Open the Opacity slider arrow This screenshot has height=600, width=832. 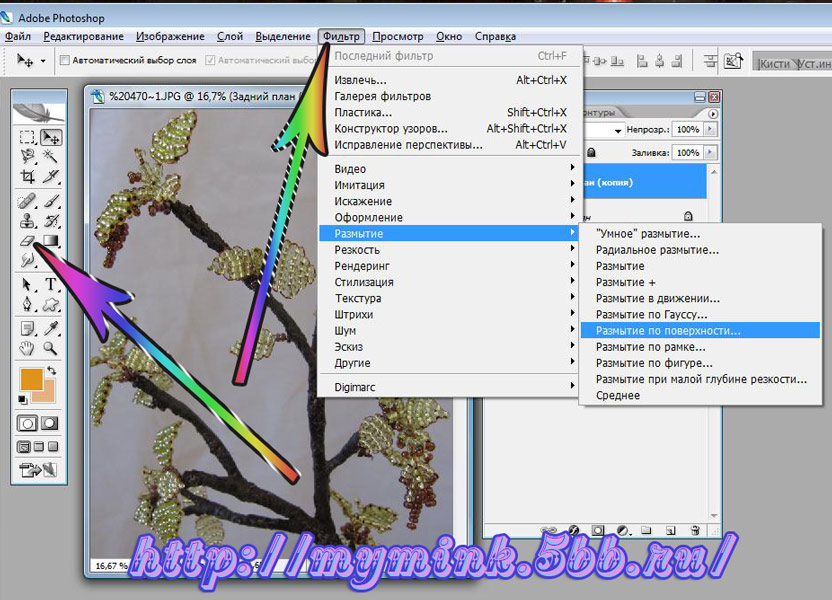[x=710, y=129]
